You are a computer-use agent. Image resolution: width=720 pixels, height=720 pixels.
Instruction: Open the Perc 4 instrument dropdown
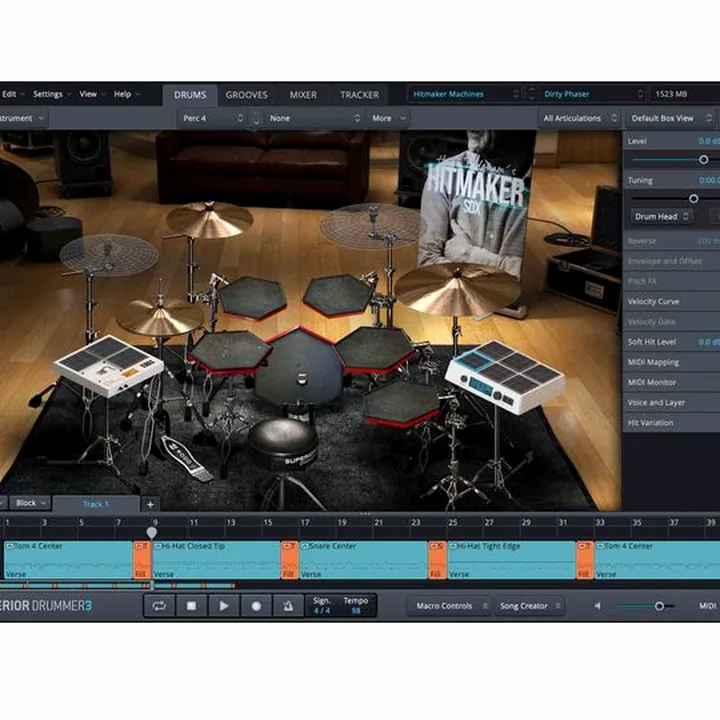coord(212,118)
